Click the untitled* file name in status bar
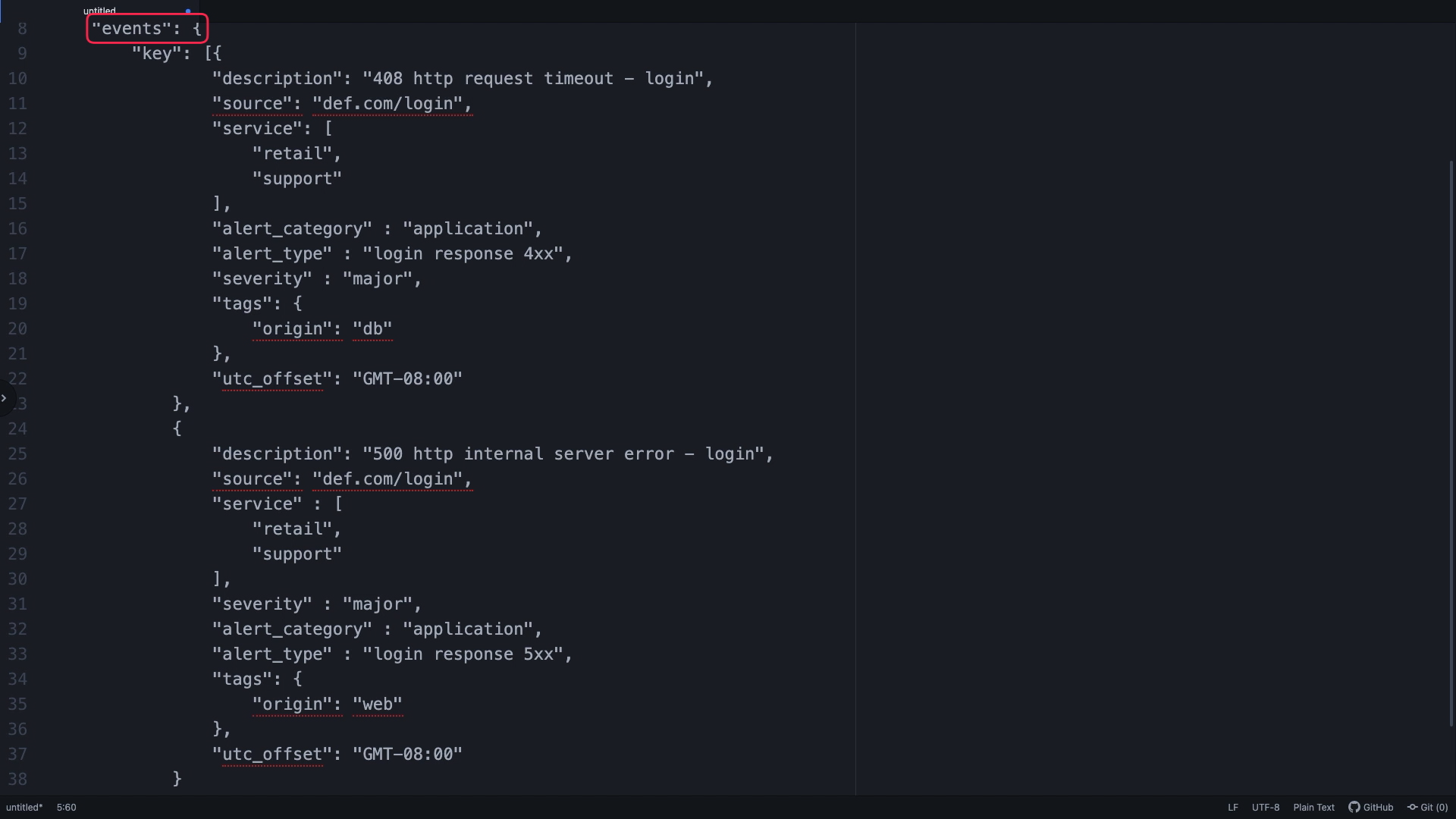The width and height of the screenshot is (1456, 819). (x=24, y=808)
